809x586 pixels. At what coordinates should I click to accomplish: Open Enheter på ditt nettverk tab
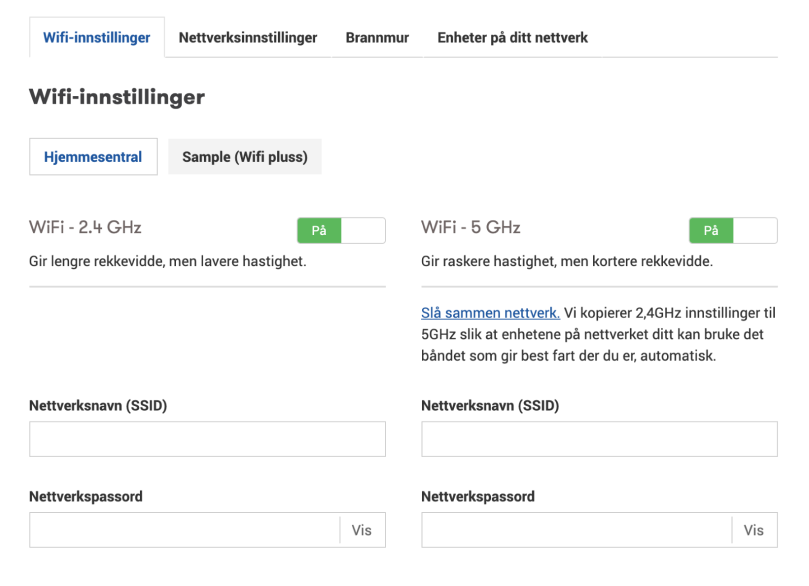coord(512,38)
